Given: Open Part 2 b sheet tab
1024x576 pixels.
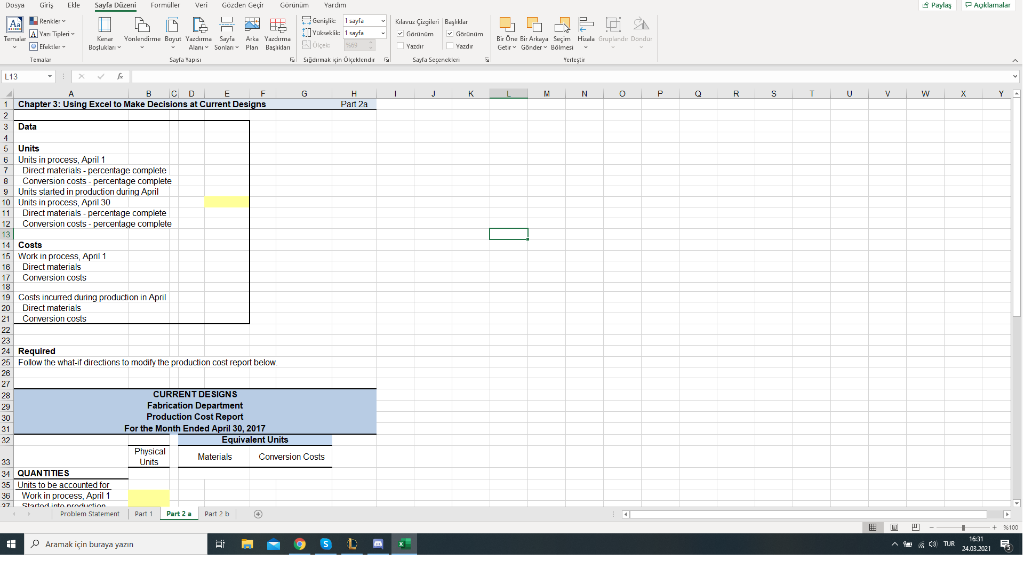Looking at the screenshot, I should tap(217, 514).
